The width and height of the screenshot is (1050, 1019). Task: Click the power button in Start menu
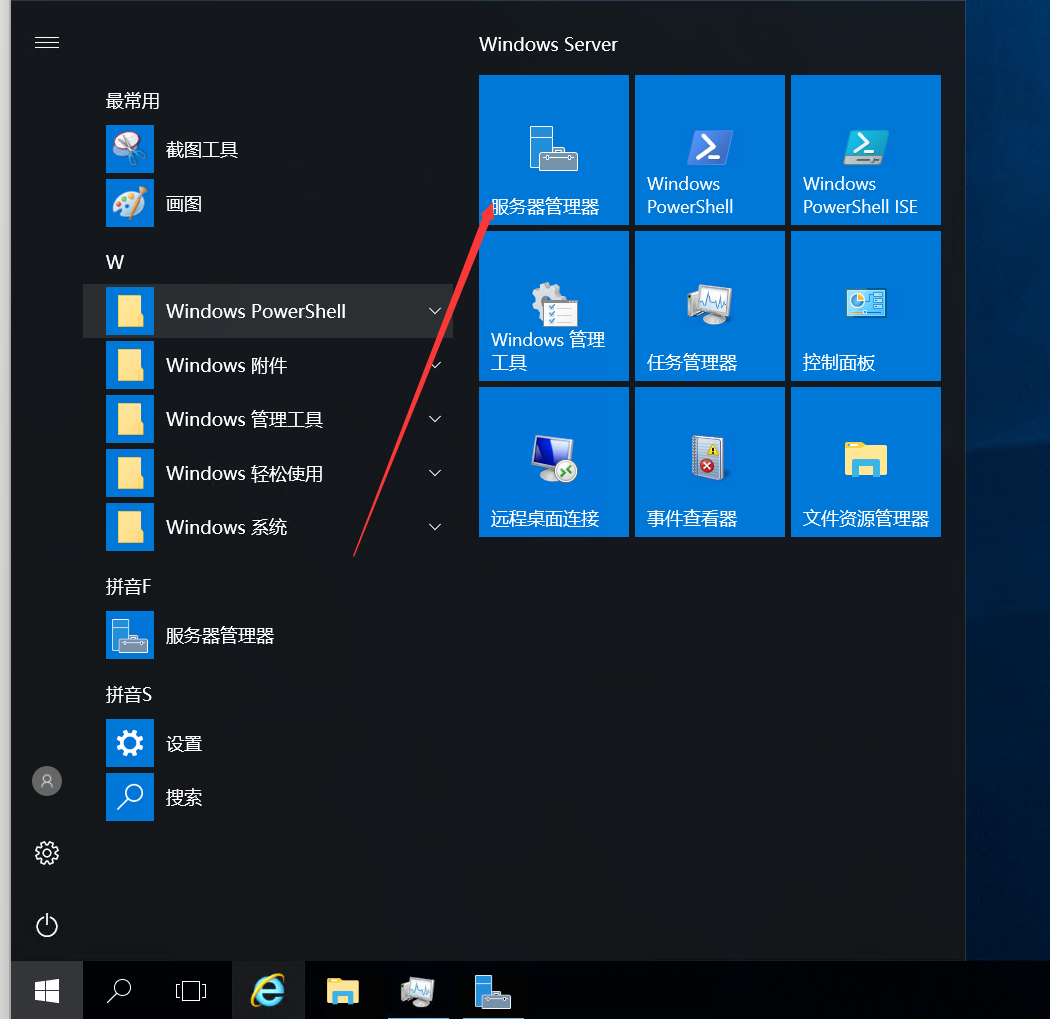(47, 925)
